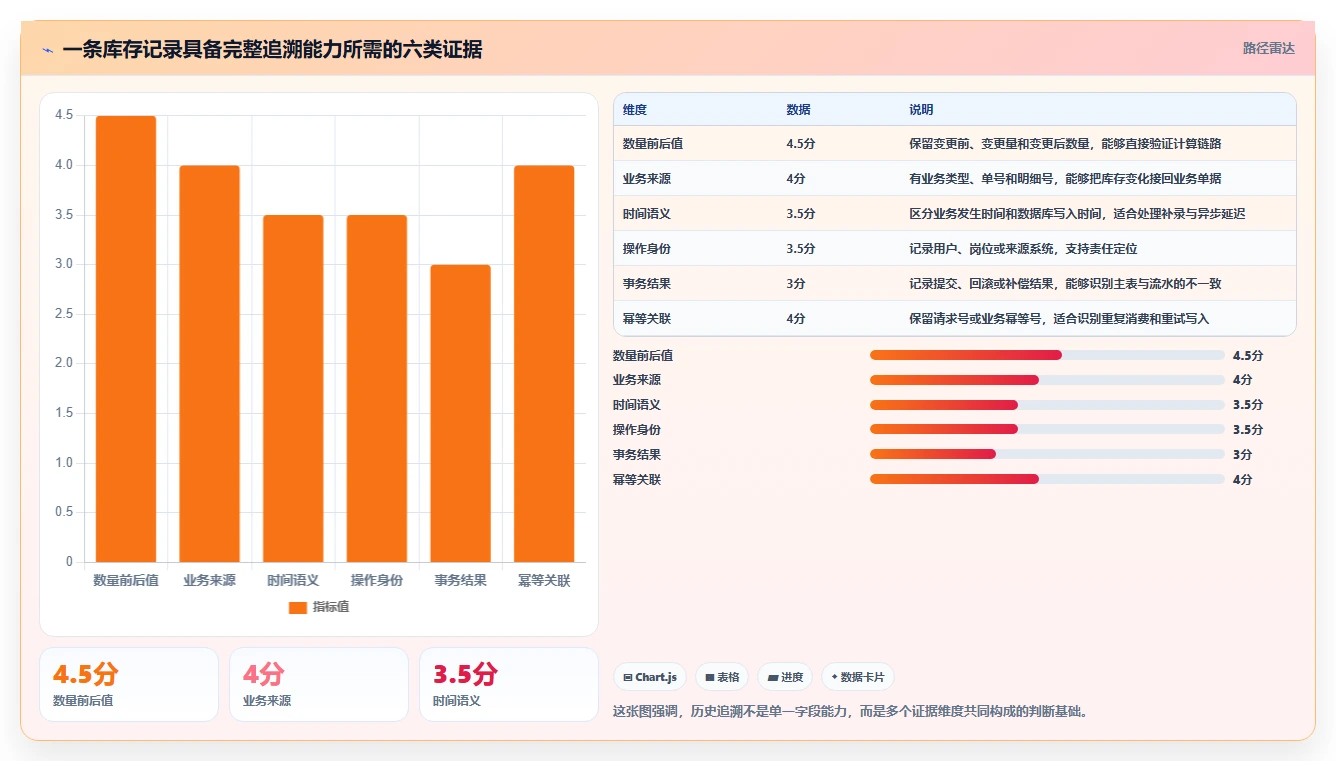Click the 业务来源 progress bar
The image size is (1336, 761).
1047,380
